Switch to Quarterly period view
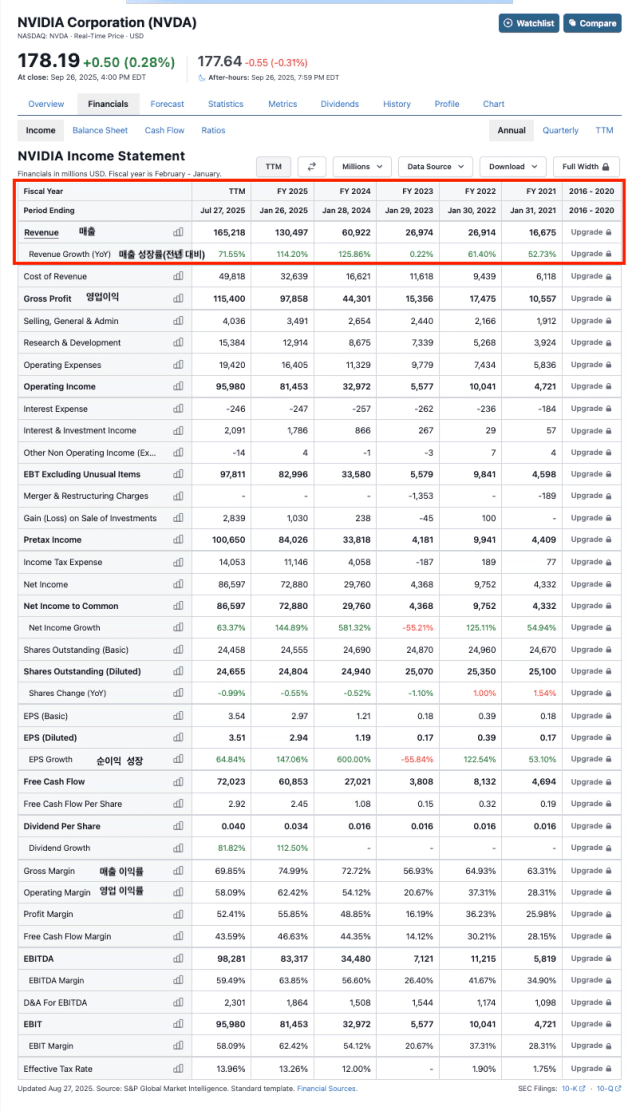 (561, 130)
